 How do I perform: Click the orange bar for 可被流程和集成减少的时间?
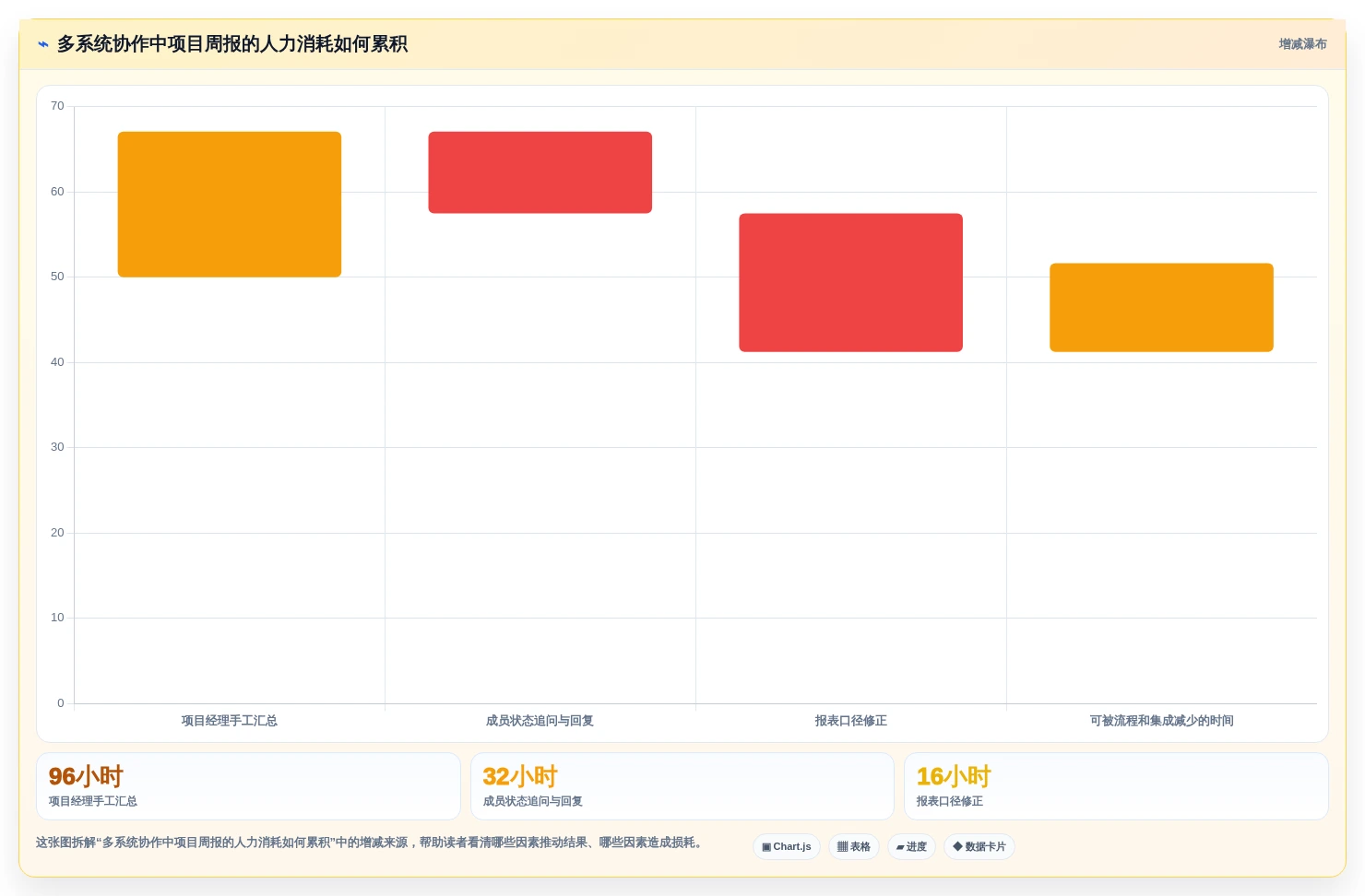[x=1161, y=308]
